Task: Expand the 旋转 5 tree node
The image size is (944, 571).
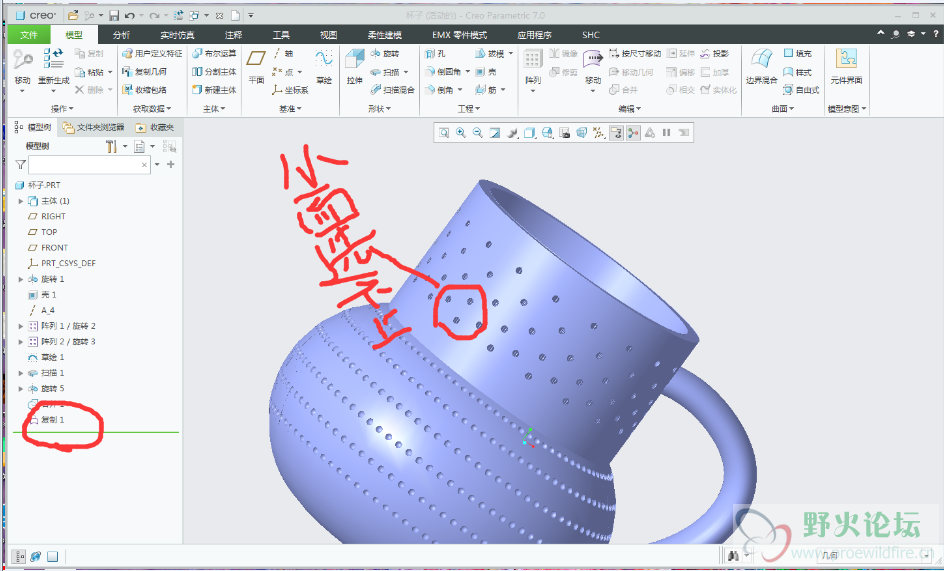Action: (20, 389)
